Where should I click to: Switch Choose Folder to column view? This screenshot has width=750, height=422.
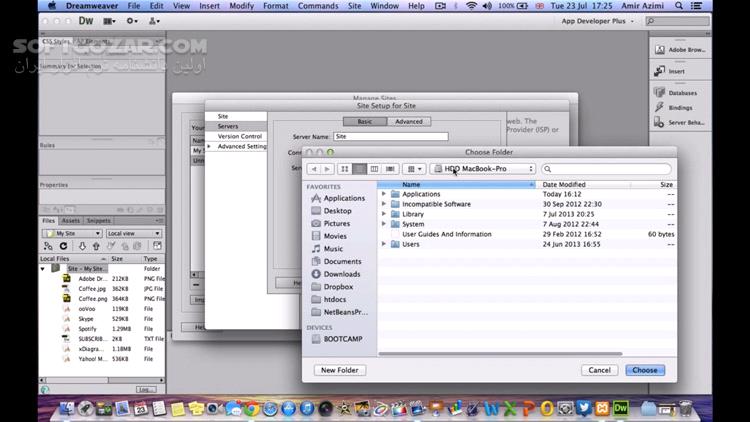click(x=374, y=169)
